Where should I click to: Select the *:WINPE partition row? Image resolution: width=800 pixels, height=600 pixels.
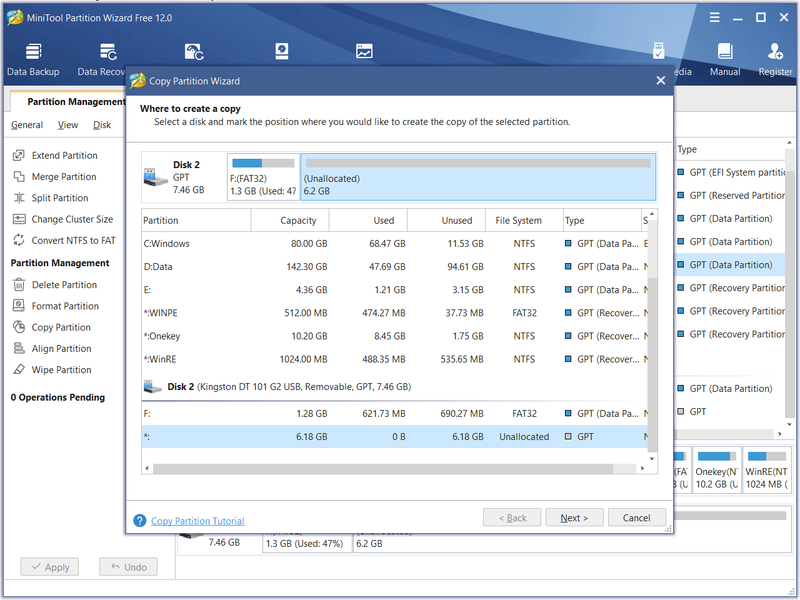[x=394, y=313]
